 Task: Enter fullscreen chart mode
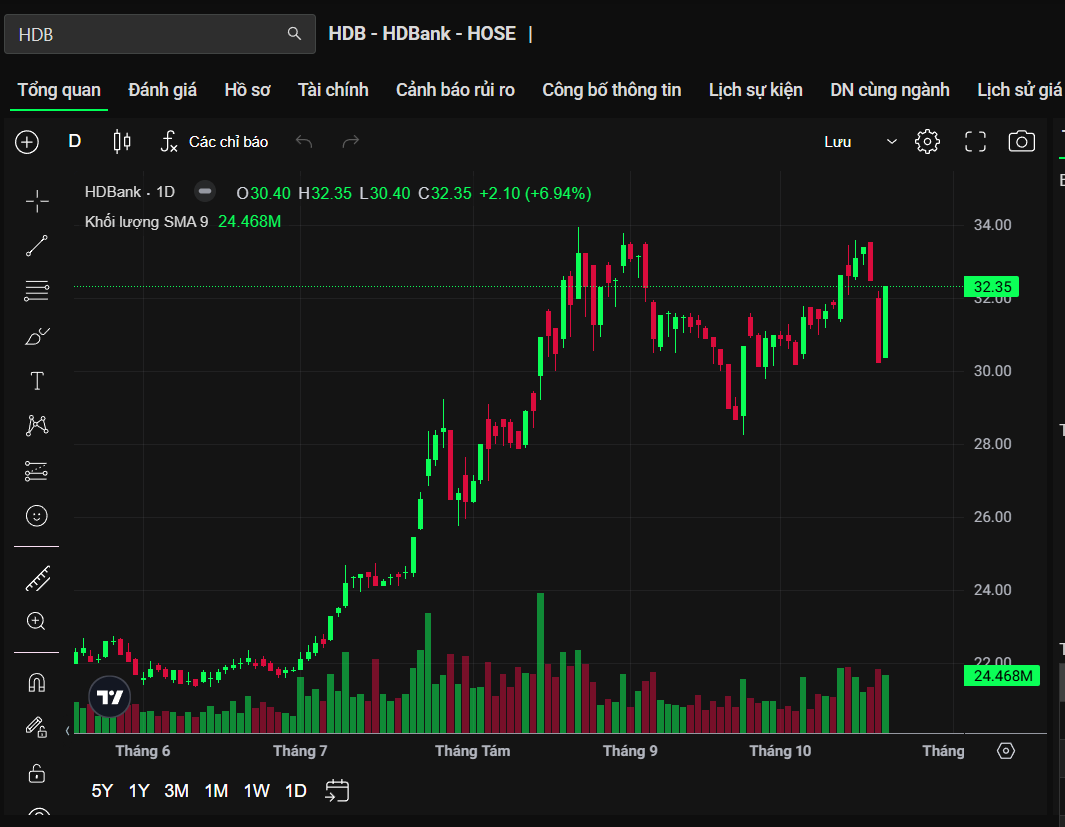[975, 142]
